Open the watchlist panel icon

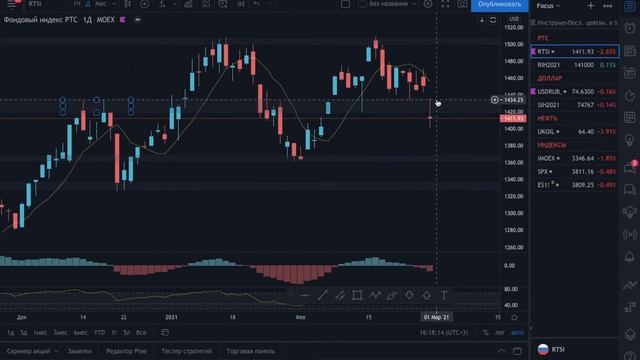(630, 6)
